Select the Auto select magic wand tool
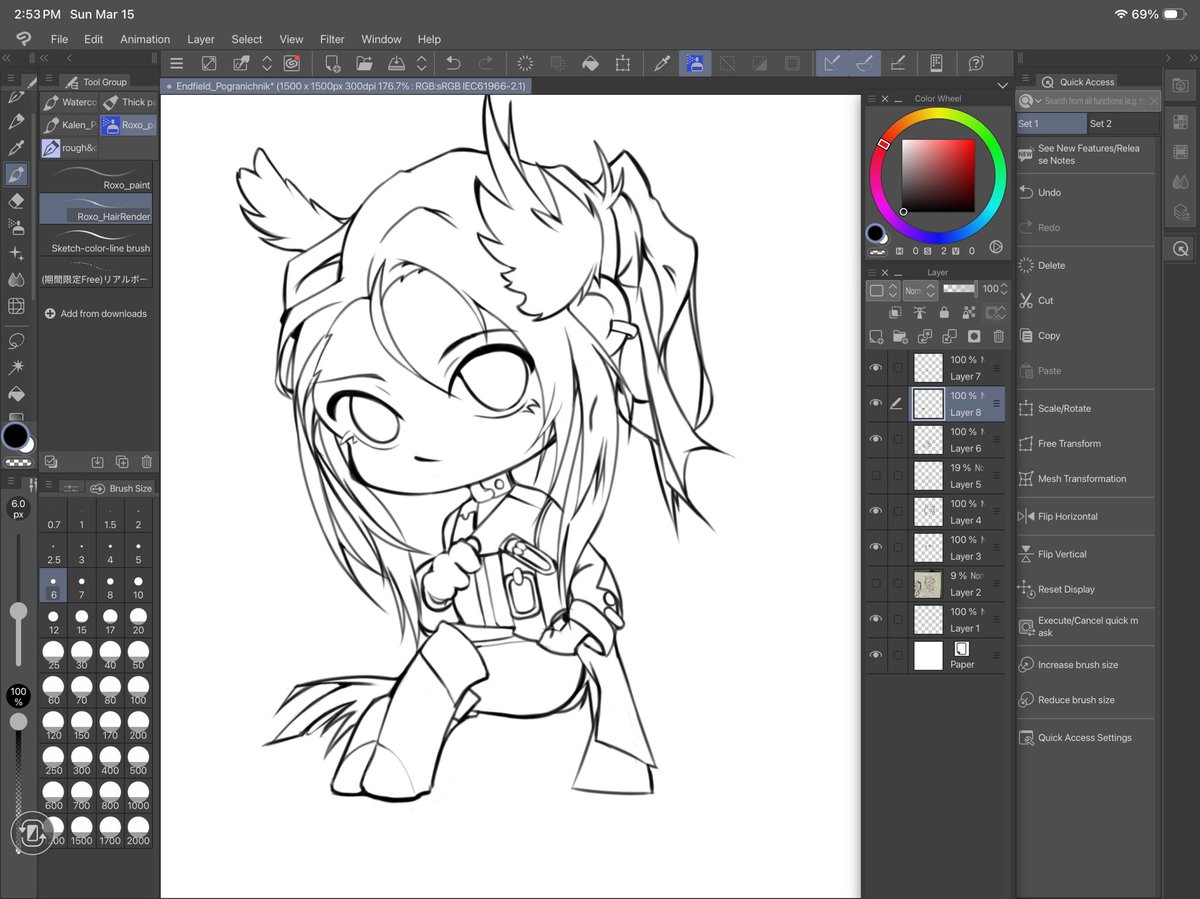Viewport: 1200px width, 899px height. [16, 367]
